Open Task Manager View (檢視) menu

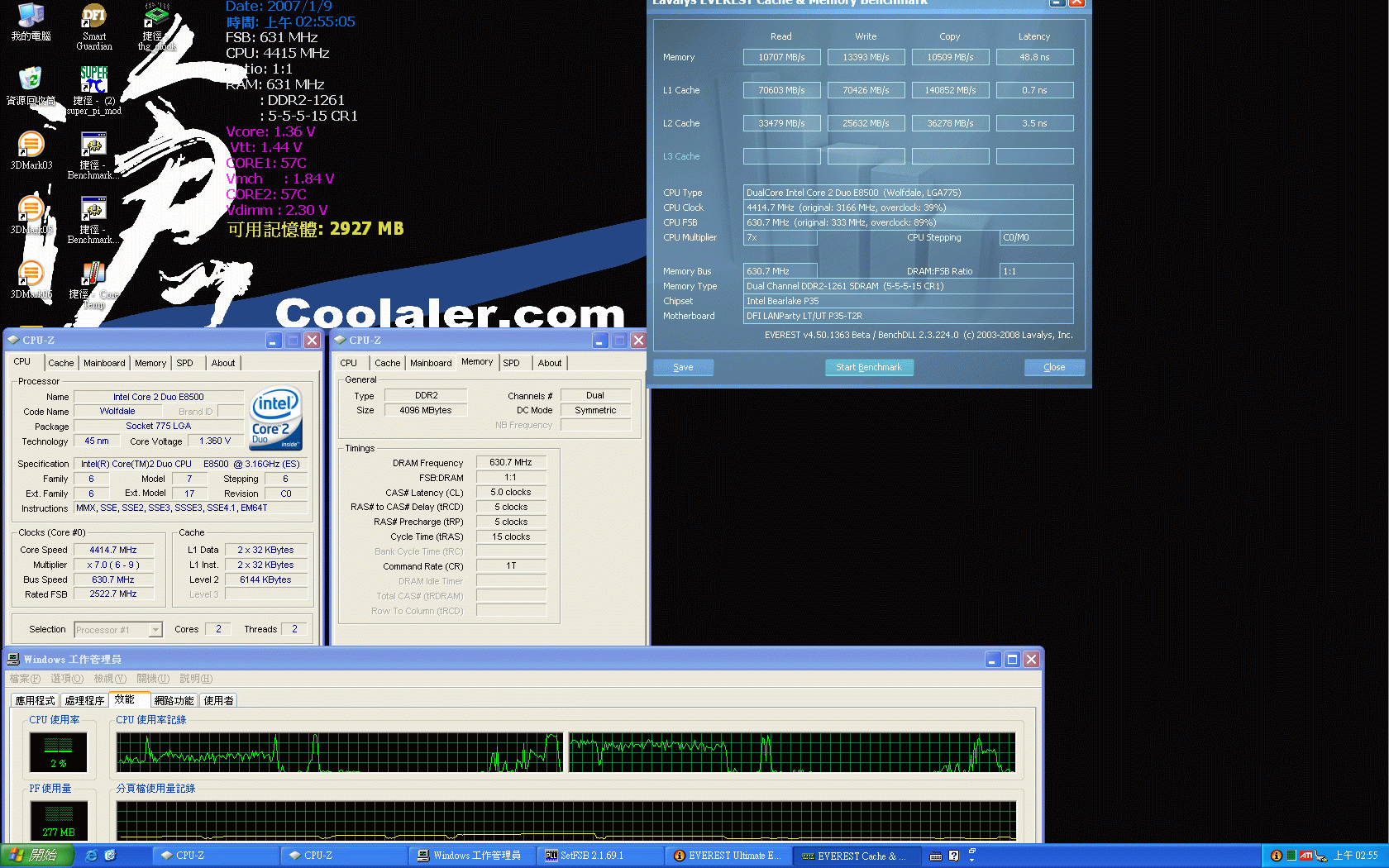coord(110,679)
